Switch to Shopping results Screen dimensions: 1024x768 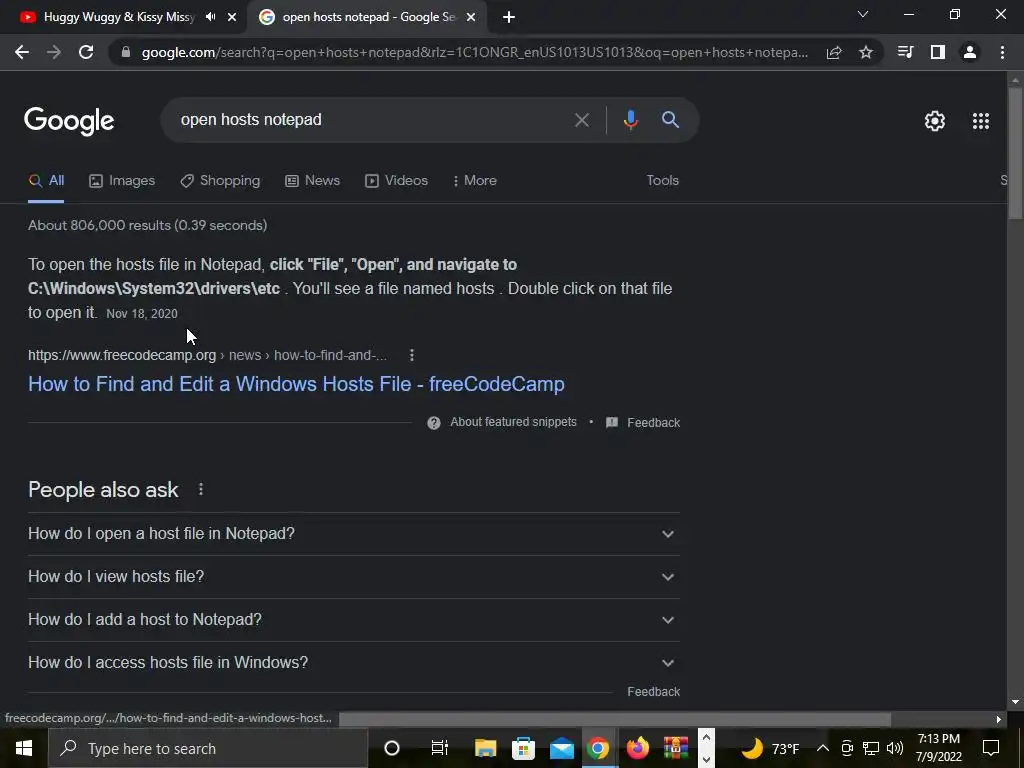coord(220,181)
